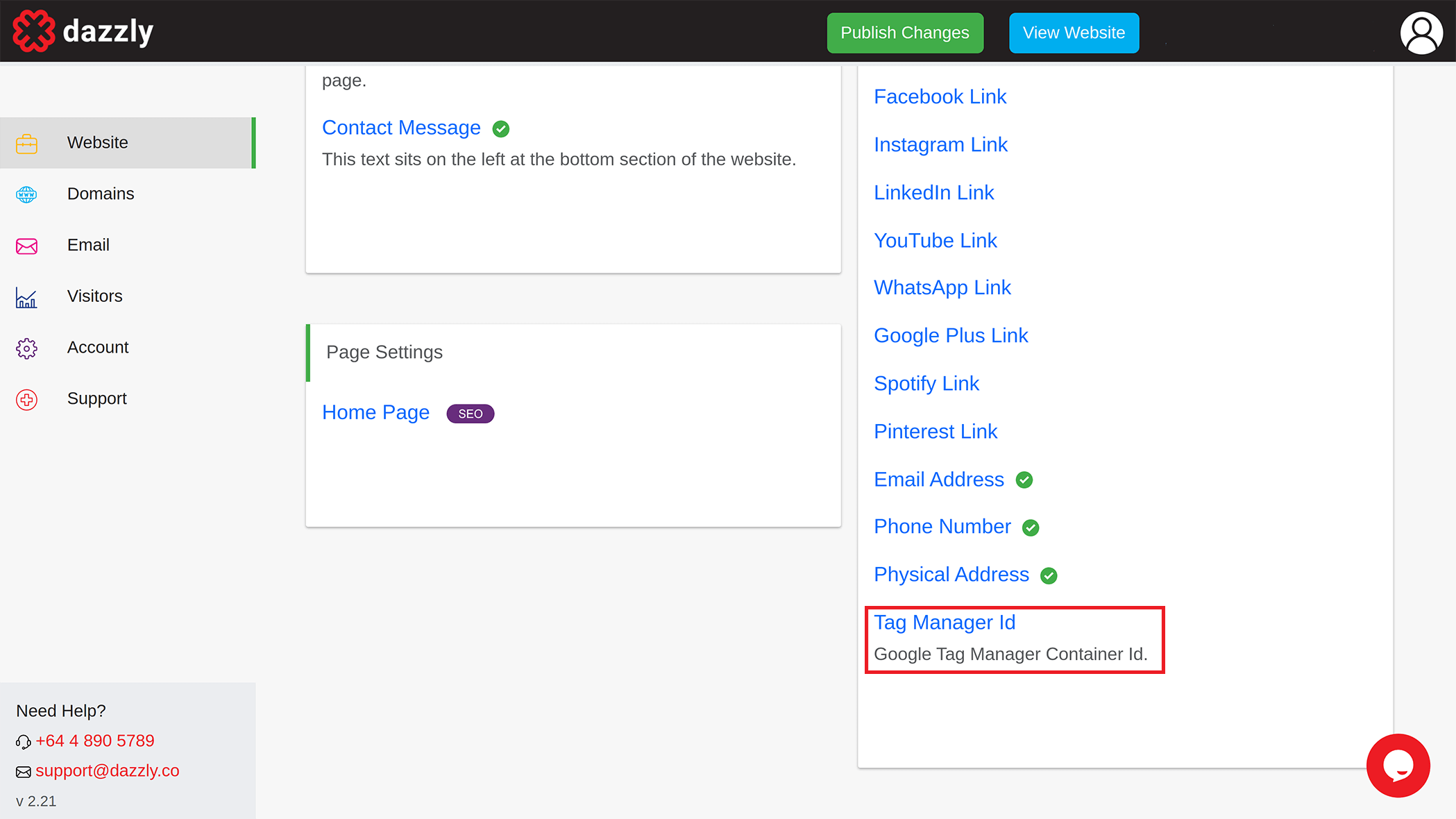Click the envelope icon beside the support email
The width and height of the screenshot is (1456, 819).
coord(24,772)
